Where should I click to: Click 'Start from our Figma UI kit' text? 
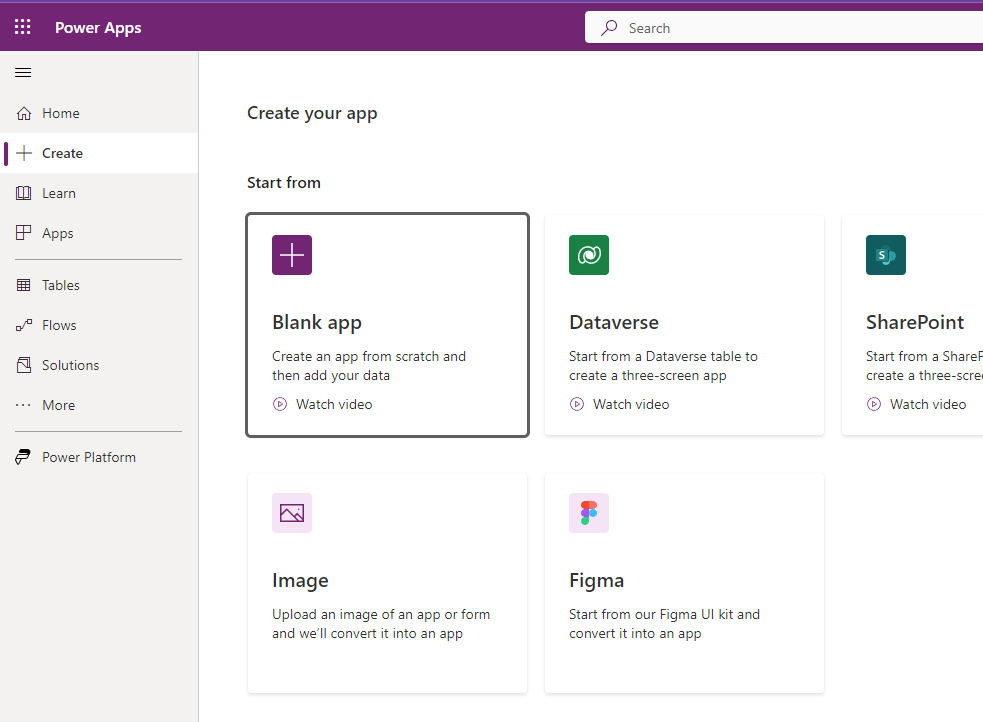[x=664, y=624]
